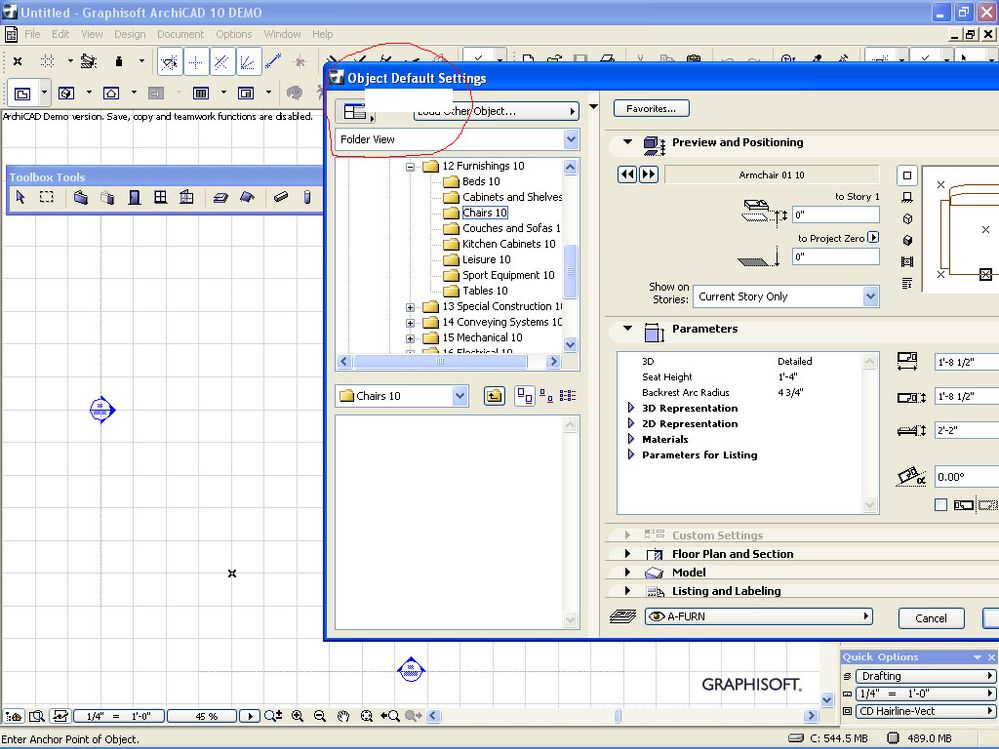Expand the 3D Representation parameter group

tap(631, 408)
